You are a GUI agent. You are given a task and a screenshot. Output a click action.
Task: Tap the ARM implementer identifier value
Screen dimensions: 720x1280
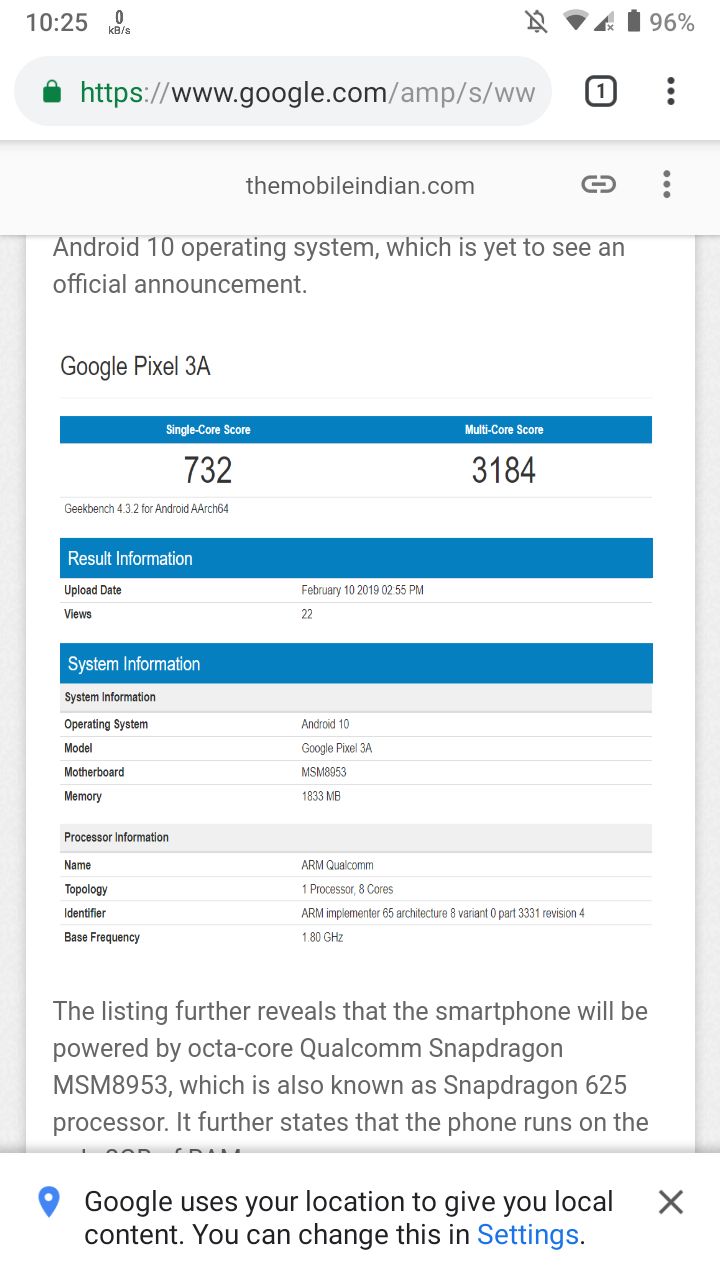point(443,913)
